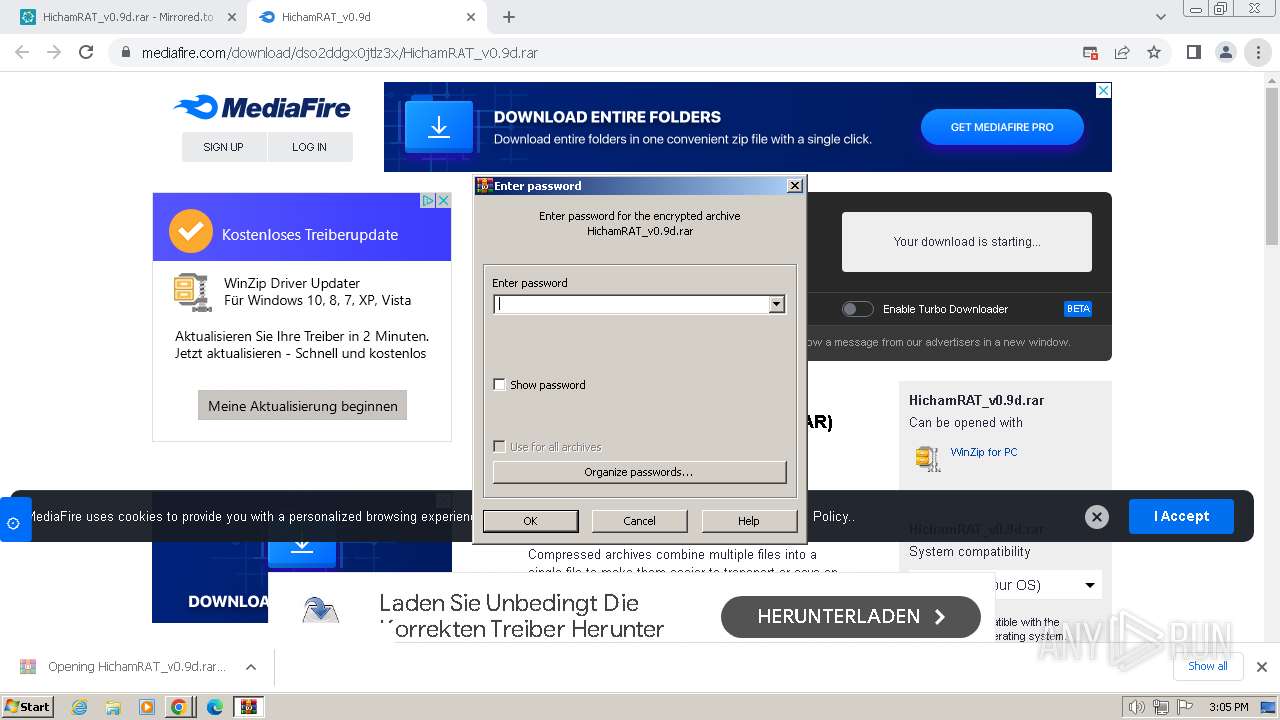Click Meine Aktualisierung beginnen button
1280x720 pixels.
[x=303, y=406]
